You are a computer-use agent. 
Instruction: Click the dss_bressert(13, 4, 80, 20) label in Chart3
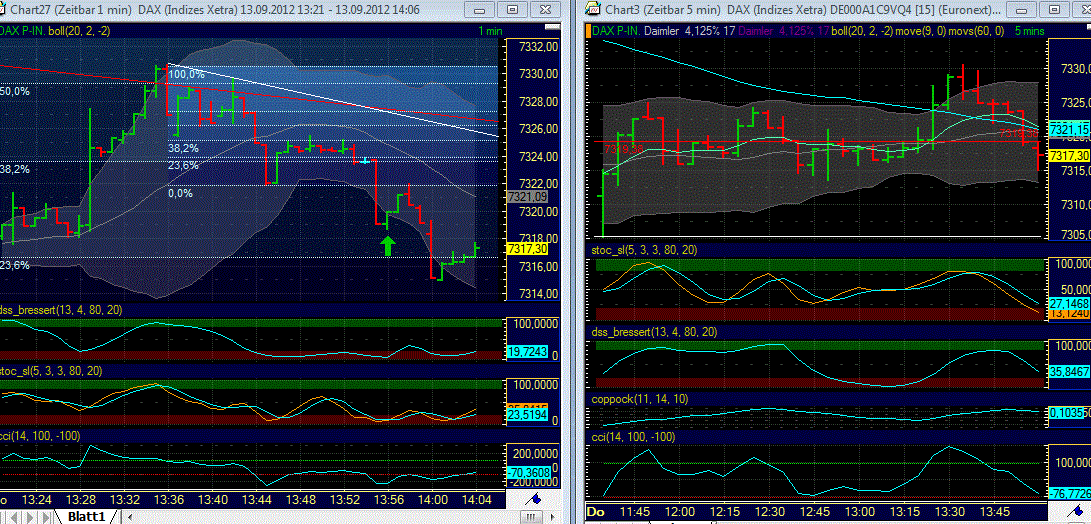pos(654,333)
